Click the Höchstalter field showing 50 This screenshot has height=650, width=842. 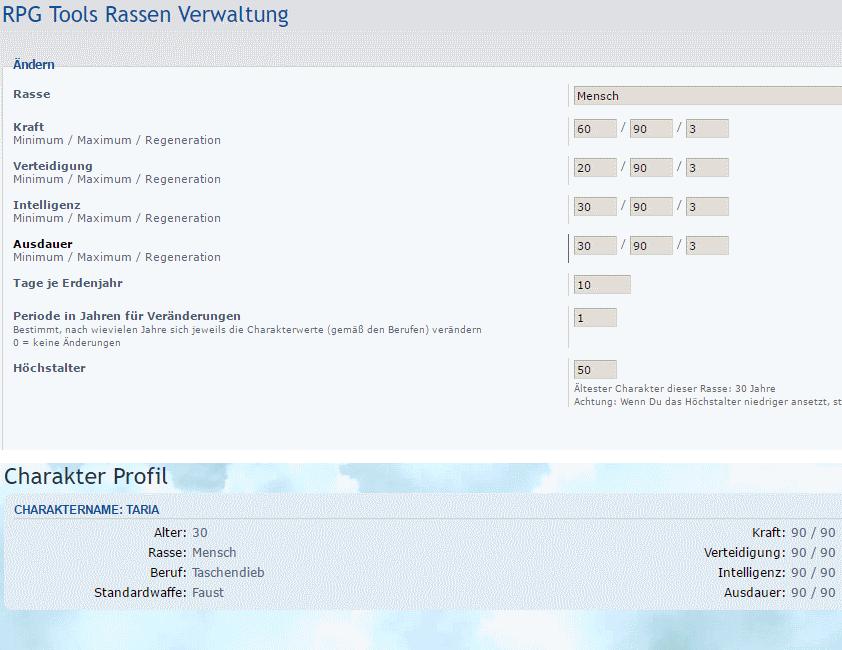click(x=594, y=369)
